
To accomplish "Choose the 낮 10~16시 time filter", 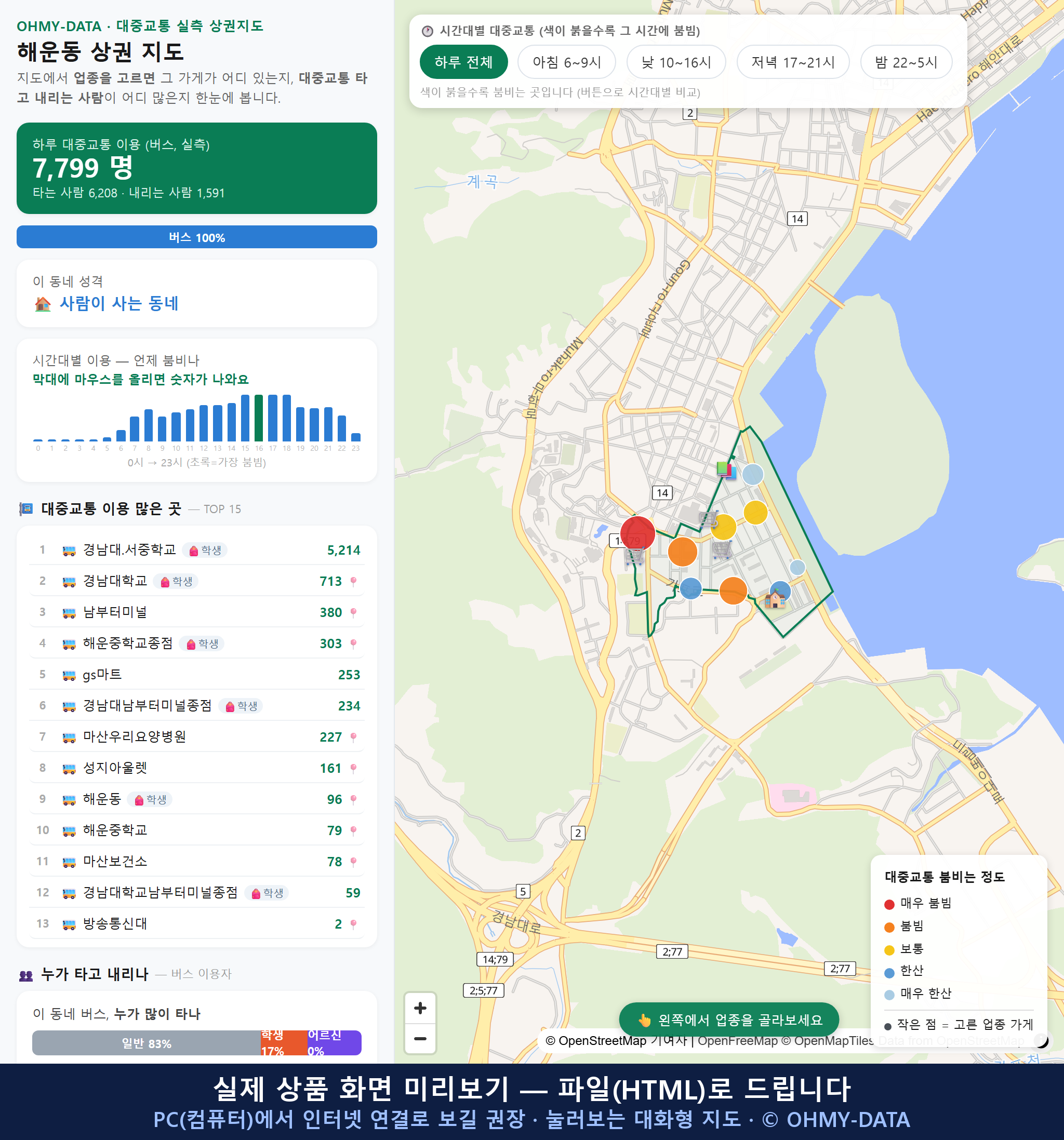I will coord(676,62).
